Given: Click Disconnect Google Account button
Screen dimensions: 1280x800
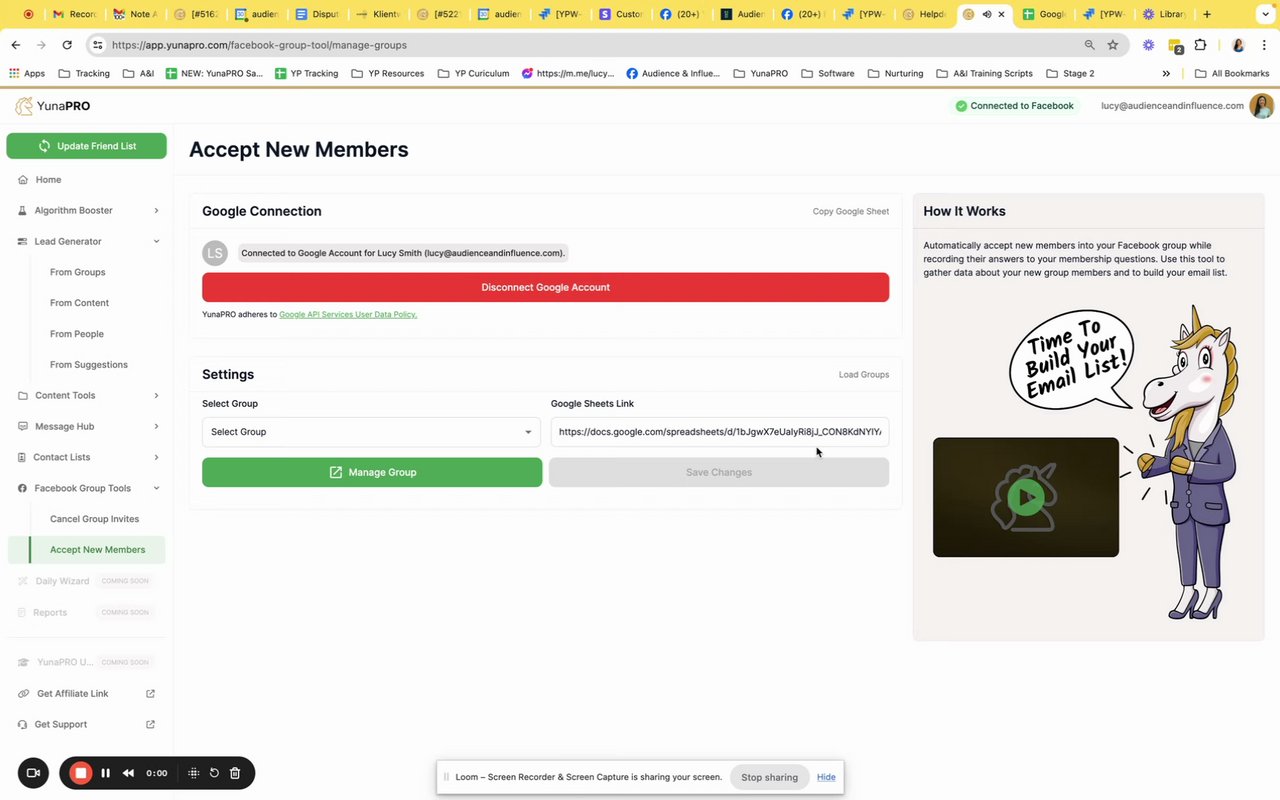Looking at the screenshot, I should tap(545, 287).
